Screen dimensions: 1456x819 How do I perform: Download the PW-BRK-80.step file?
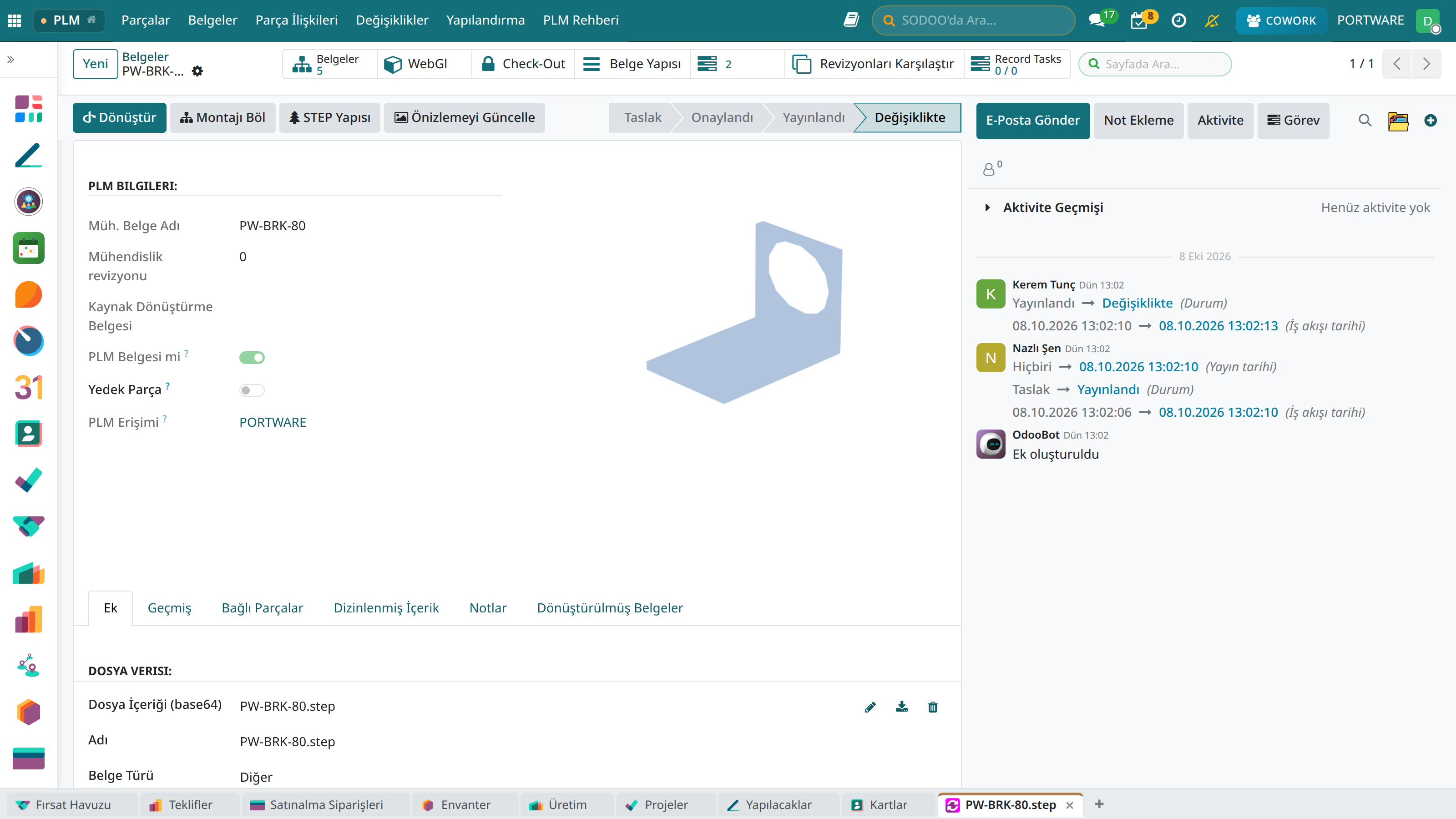(x=901, y=707)
